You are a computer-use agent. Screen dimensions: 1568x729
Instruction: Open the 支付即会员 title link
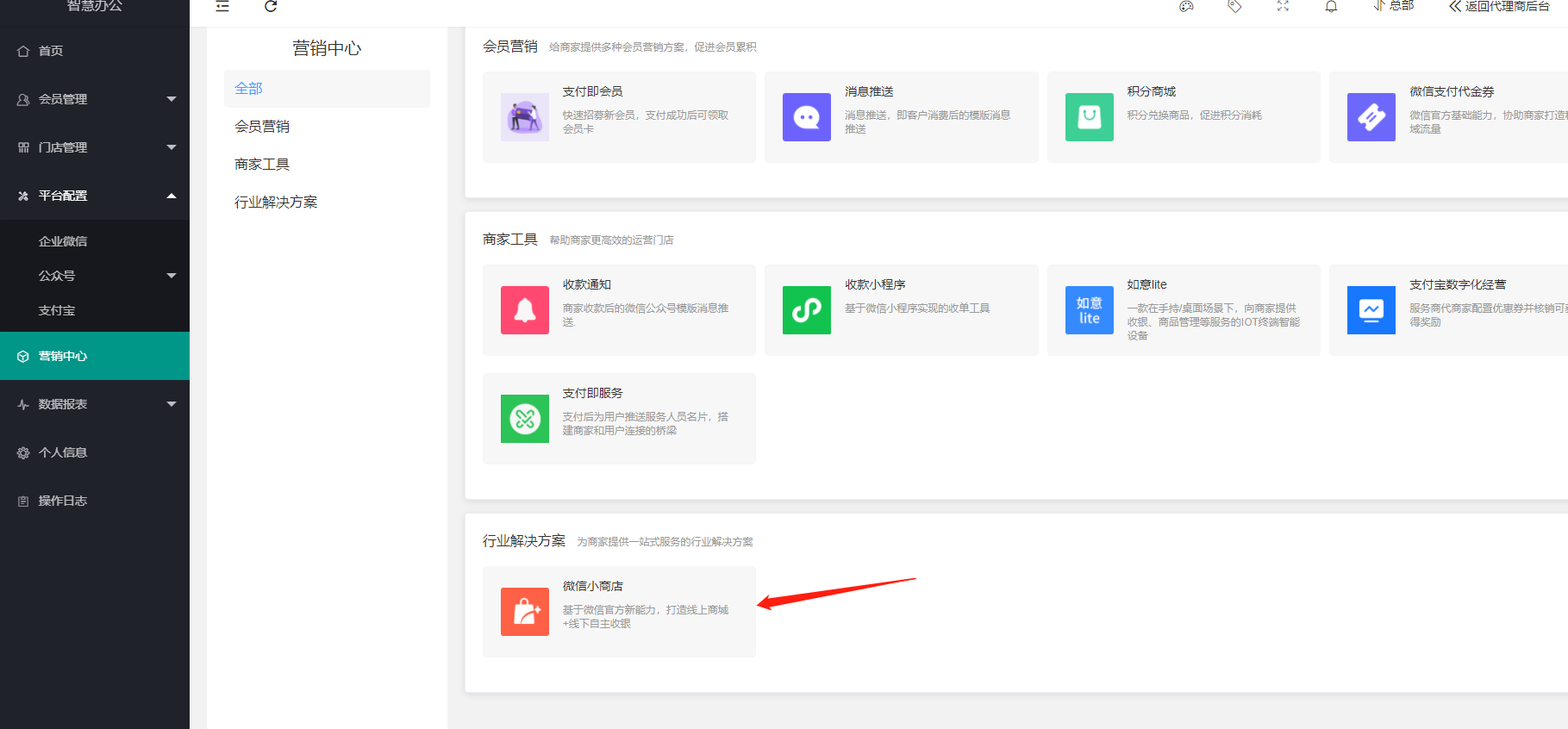point(592,91)
